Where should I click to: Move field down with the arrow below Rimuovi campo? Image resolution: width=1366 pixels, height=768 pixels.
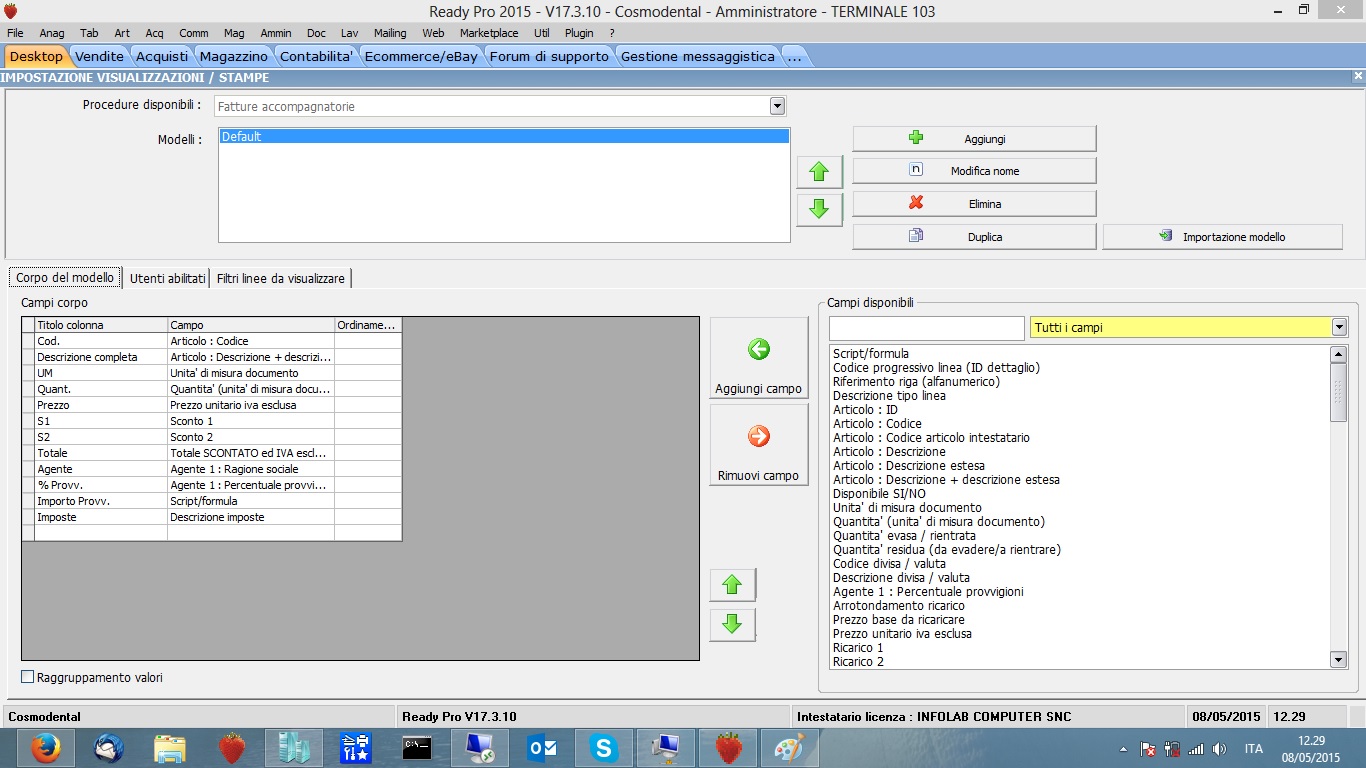tap(732, 624)
